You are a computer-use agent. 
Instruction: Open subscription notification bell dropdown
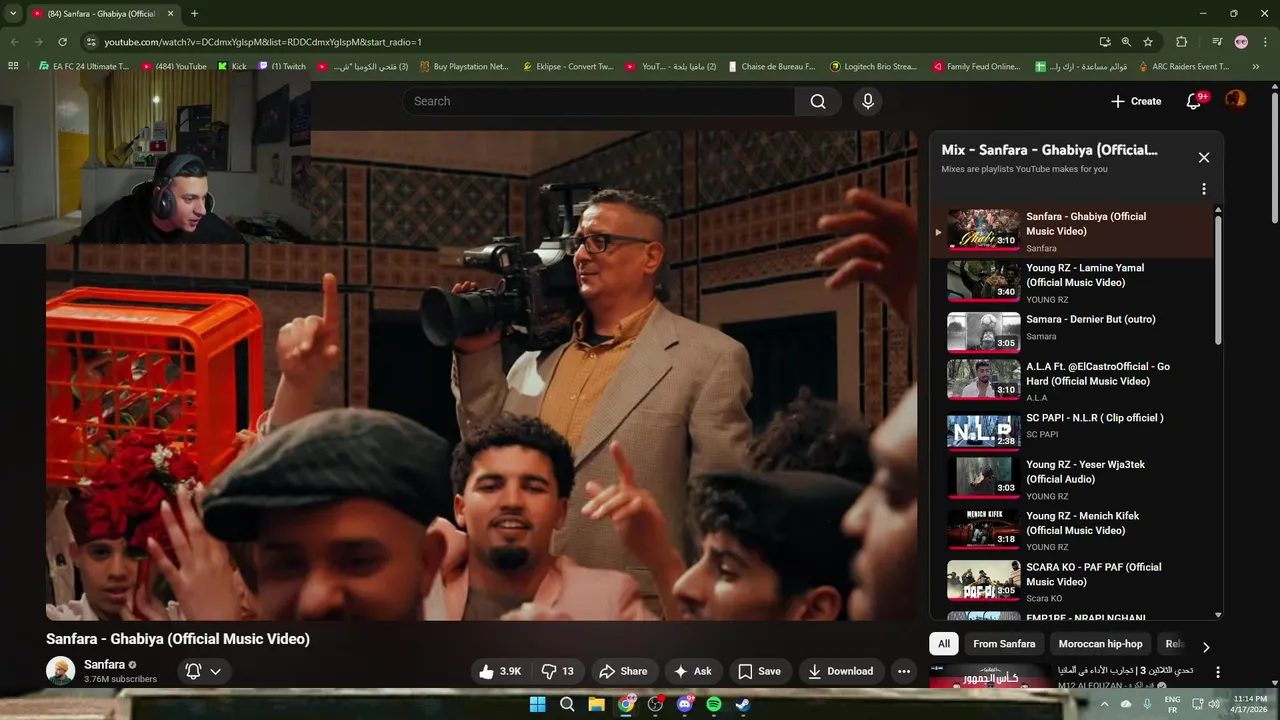pos(204,671)
